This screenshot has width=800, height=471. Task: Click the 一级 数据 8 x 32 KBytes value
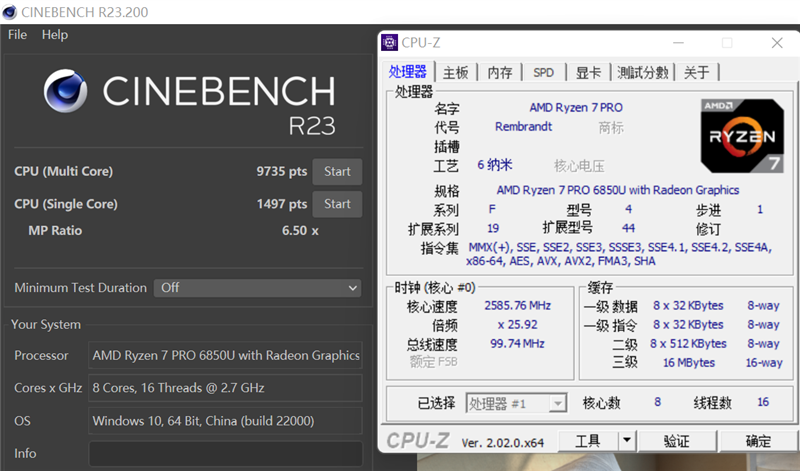tap(688, 306)
